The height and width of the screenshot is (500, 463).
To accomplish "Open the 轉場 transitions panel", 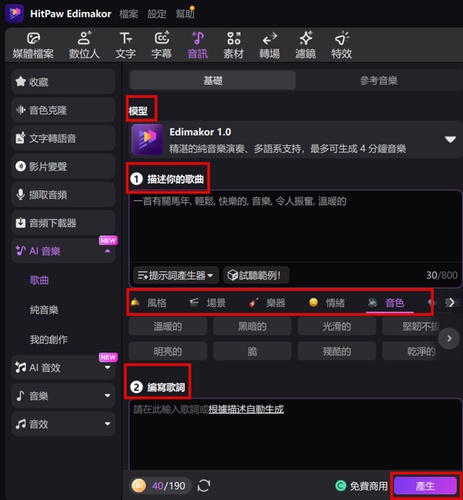I will [270, 46].
